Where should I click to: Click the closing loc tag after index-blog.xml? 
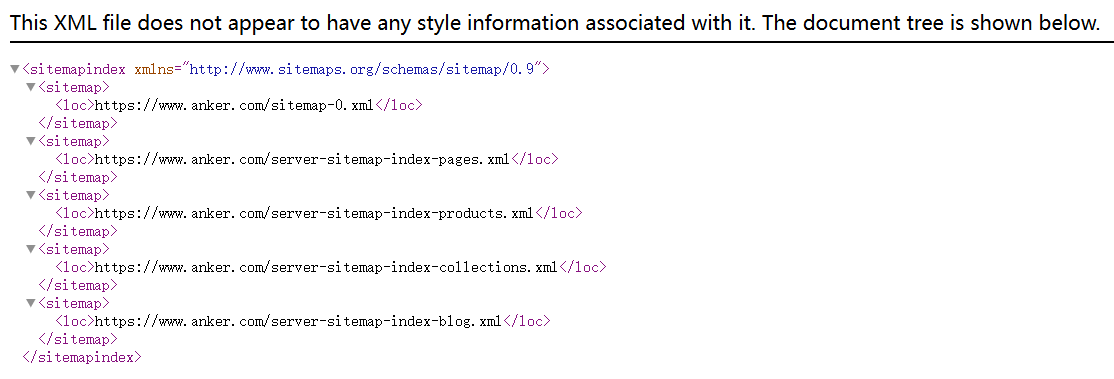coord(526,321)
